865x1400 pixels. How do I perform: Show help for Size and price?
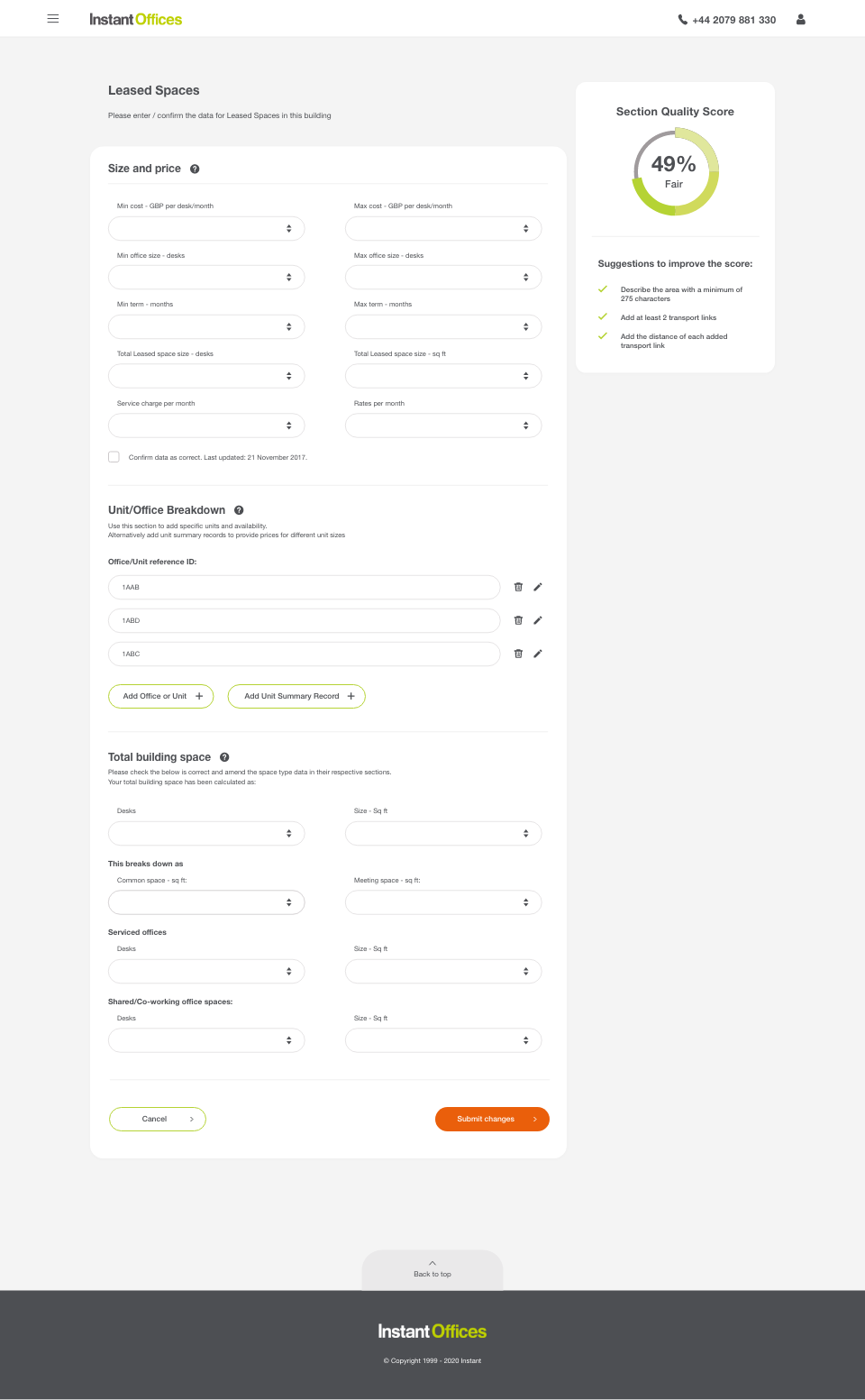195,169
